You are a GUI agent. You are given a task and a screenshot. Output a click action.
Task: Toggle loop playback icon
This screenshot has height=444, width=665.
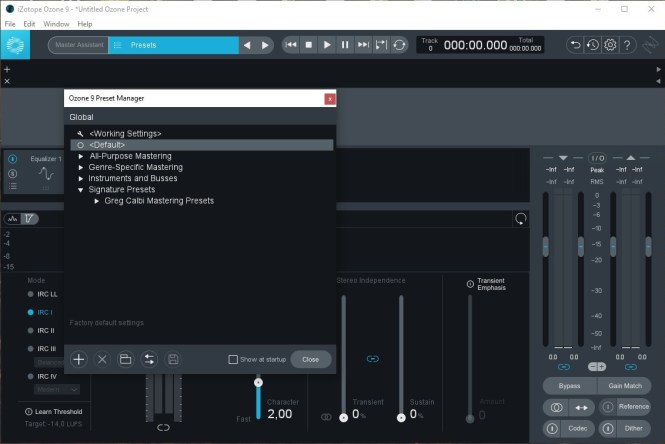tap(399, 45)
